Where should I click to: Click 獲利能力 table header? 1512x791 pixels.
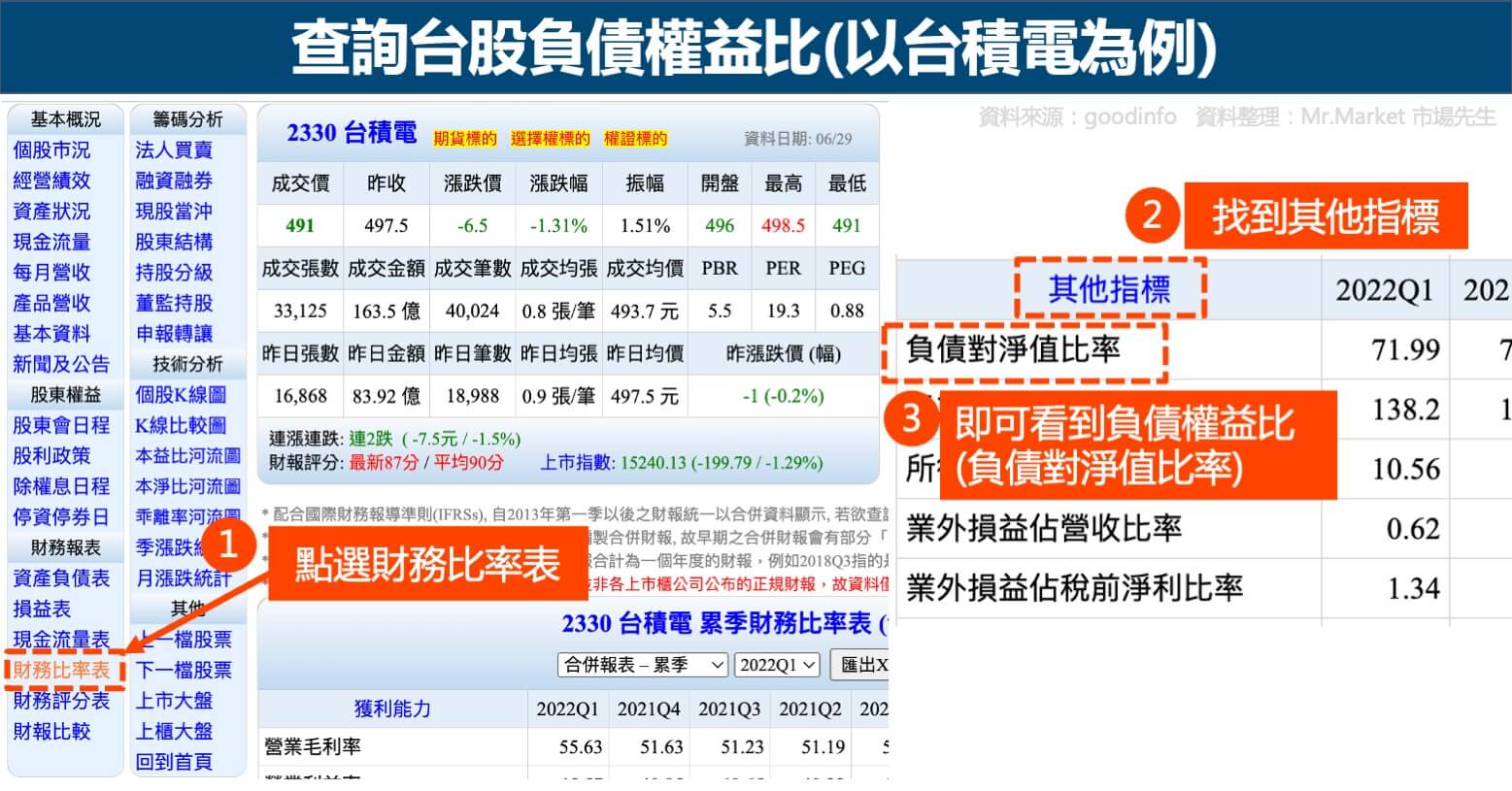tap(392, 709)
